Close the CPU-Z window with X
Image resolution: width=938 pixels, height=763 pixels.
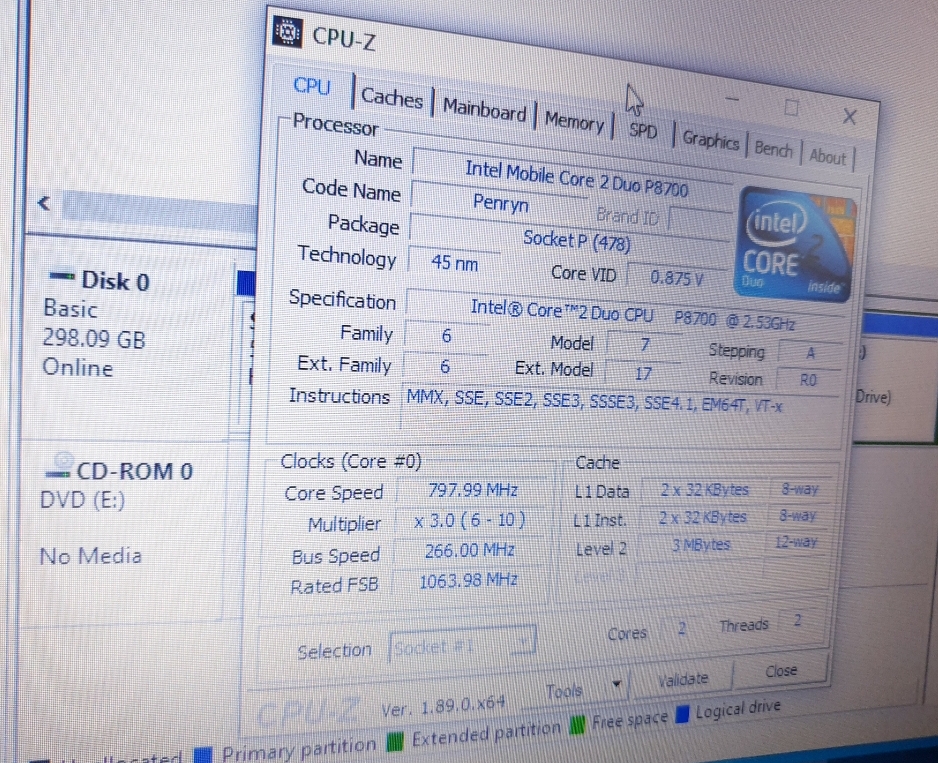(849, 117)
